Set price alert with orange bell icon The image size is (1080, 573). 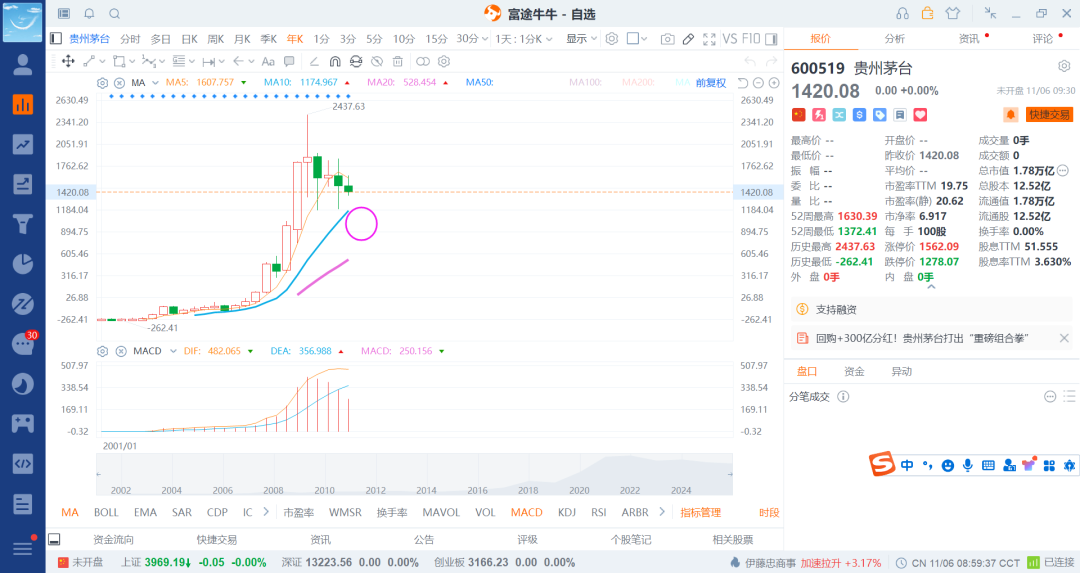[1010, 114]
